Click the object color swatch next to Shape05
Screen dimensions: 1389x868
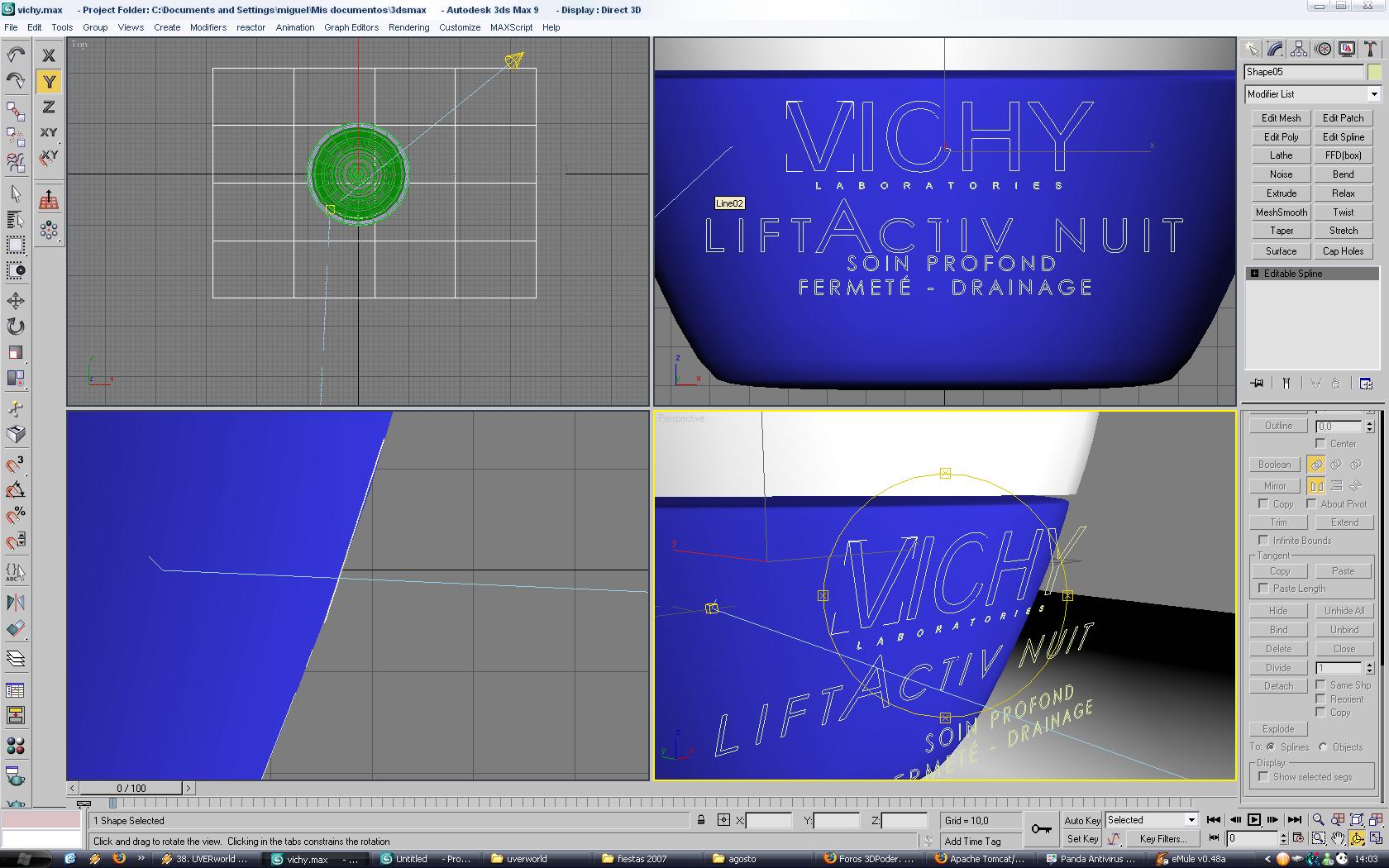click(x=1375, y=73)
